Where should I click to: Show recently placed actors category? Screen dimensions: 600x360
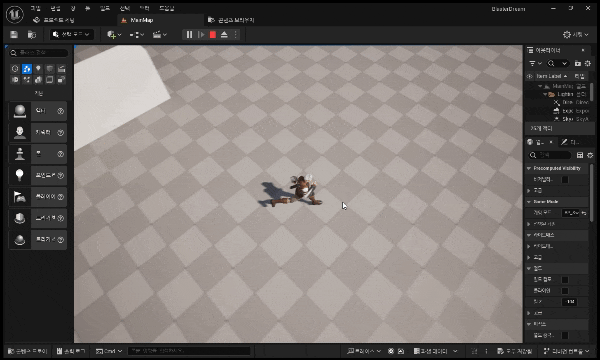(x=15, y=69)
